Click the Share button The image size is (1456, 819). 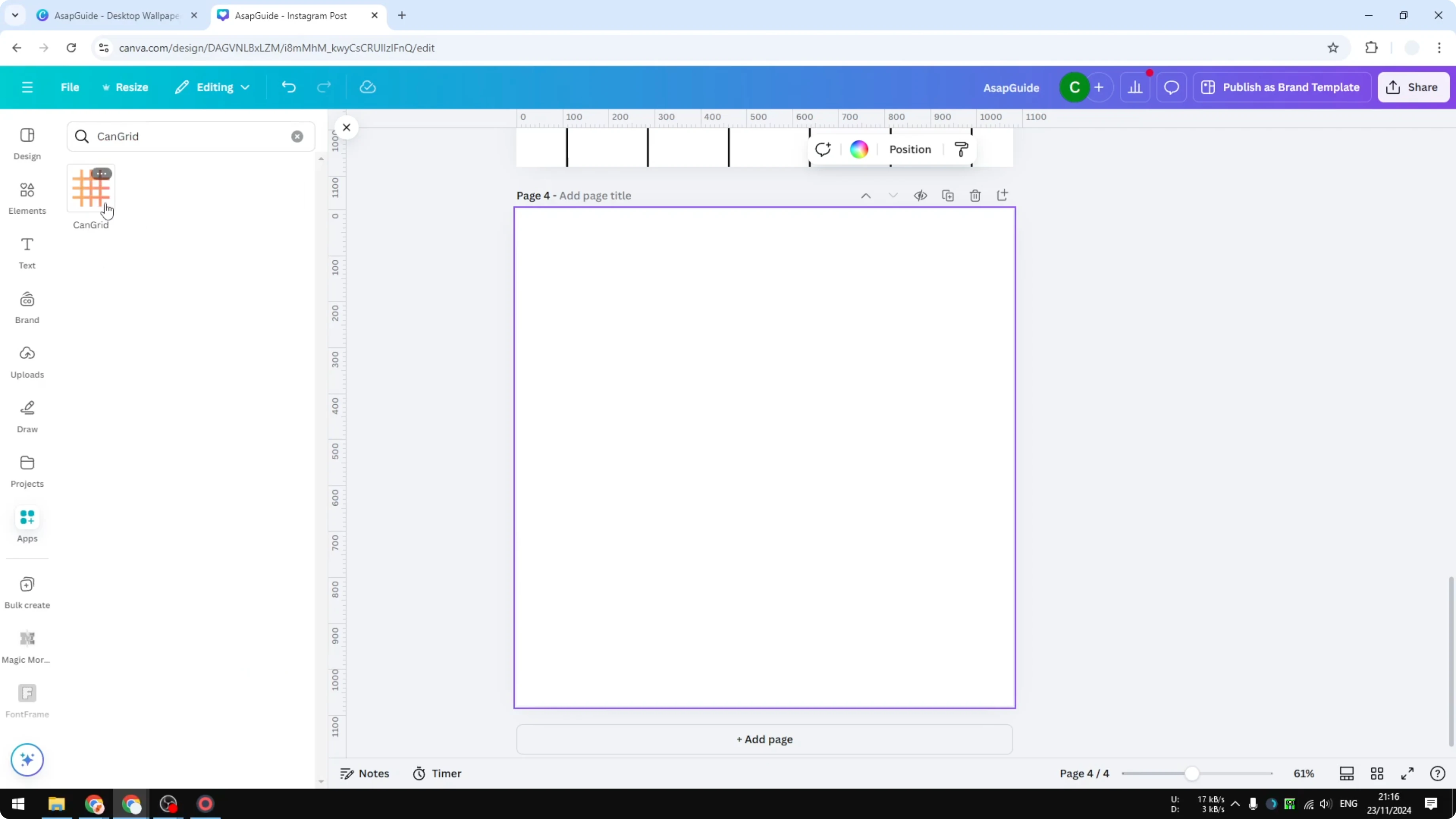(1414, 87)
